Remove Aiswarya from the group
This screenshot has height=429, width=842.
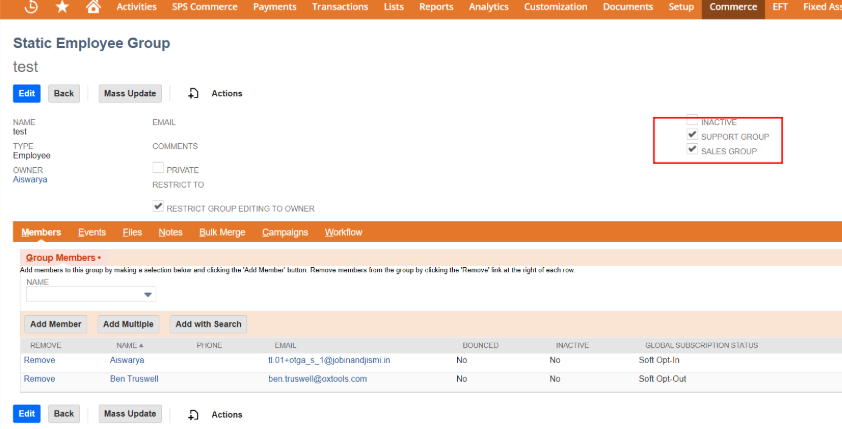pyautogui.click(x=39, y=359)
